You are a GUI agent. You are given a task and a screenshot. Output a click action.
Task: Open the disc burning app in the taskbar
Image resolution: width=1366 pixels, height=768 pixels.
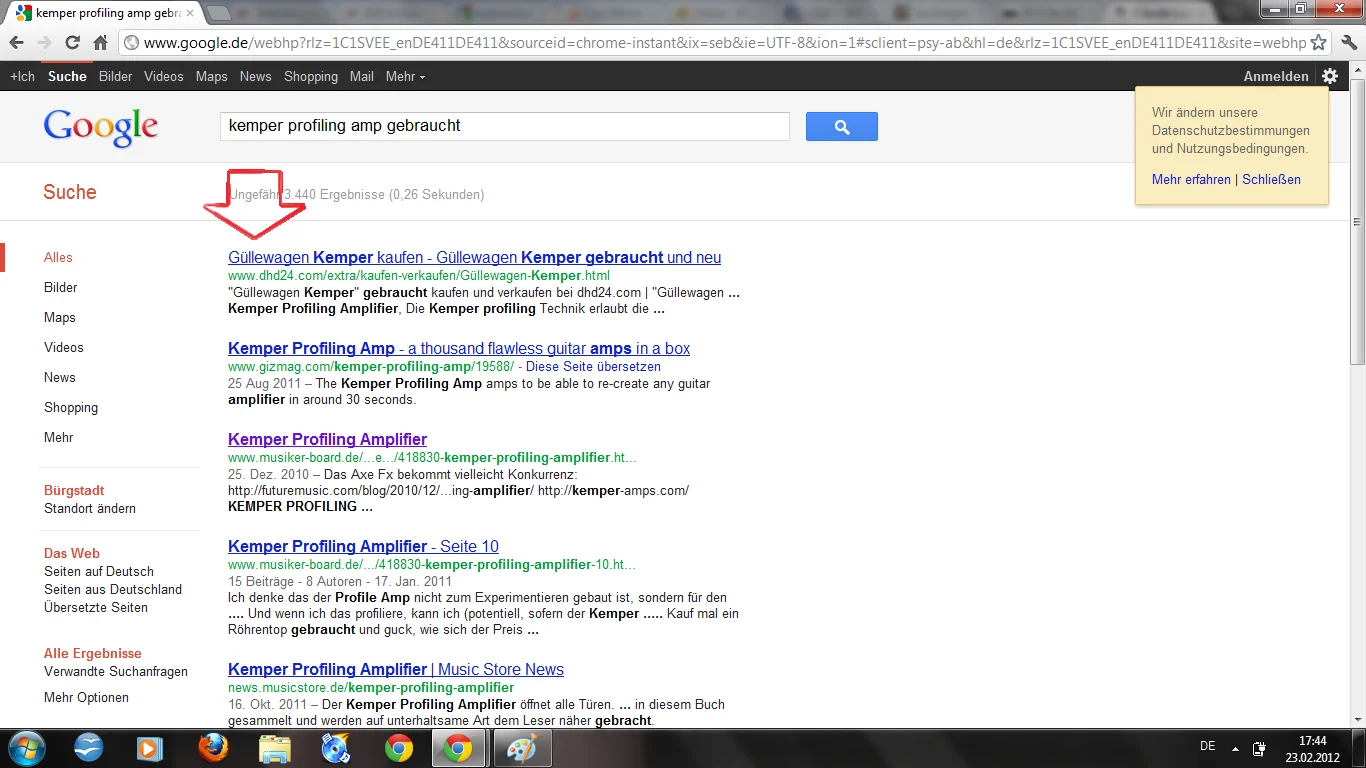click(335, 748)
